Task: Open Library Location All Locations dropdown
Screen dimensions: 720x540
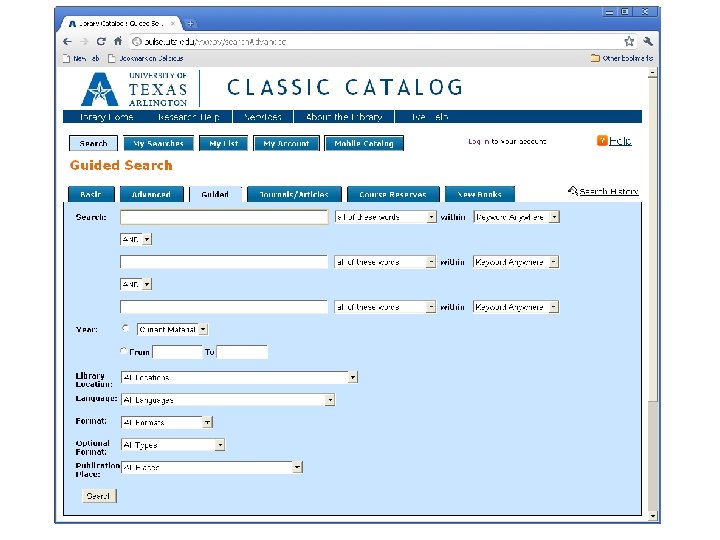Action: [239, 377]
